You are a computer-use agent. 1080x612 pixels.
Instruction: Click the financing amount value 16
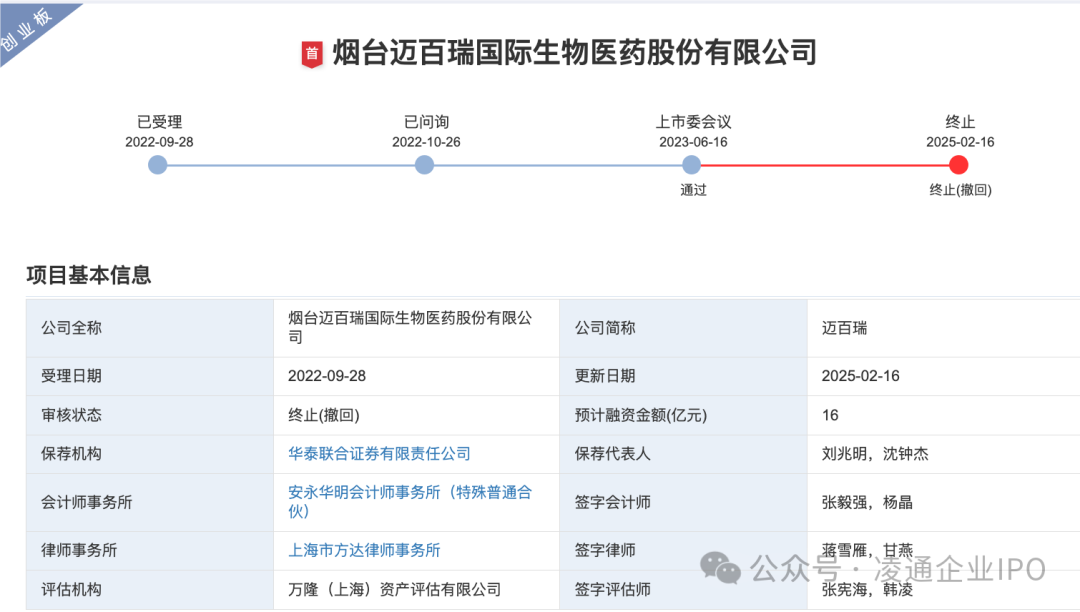(830, 415)
